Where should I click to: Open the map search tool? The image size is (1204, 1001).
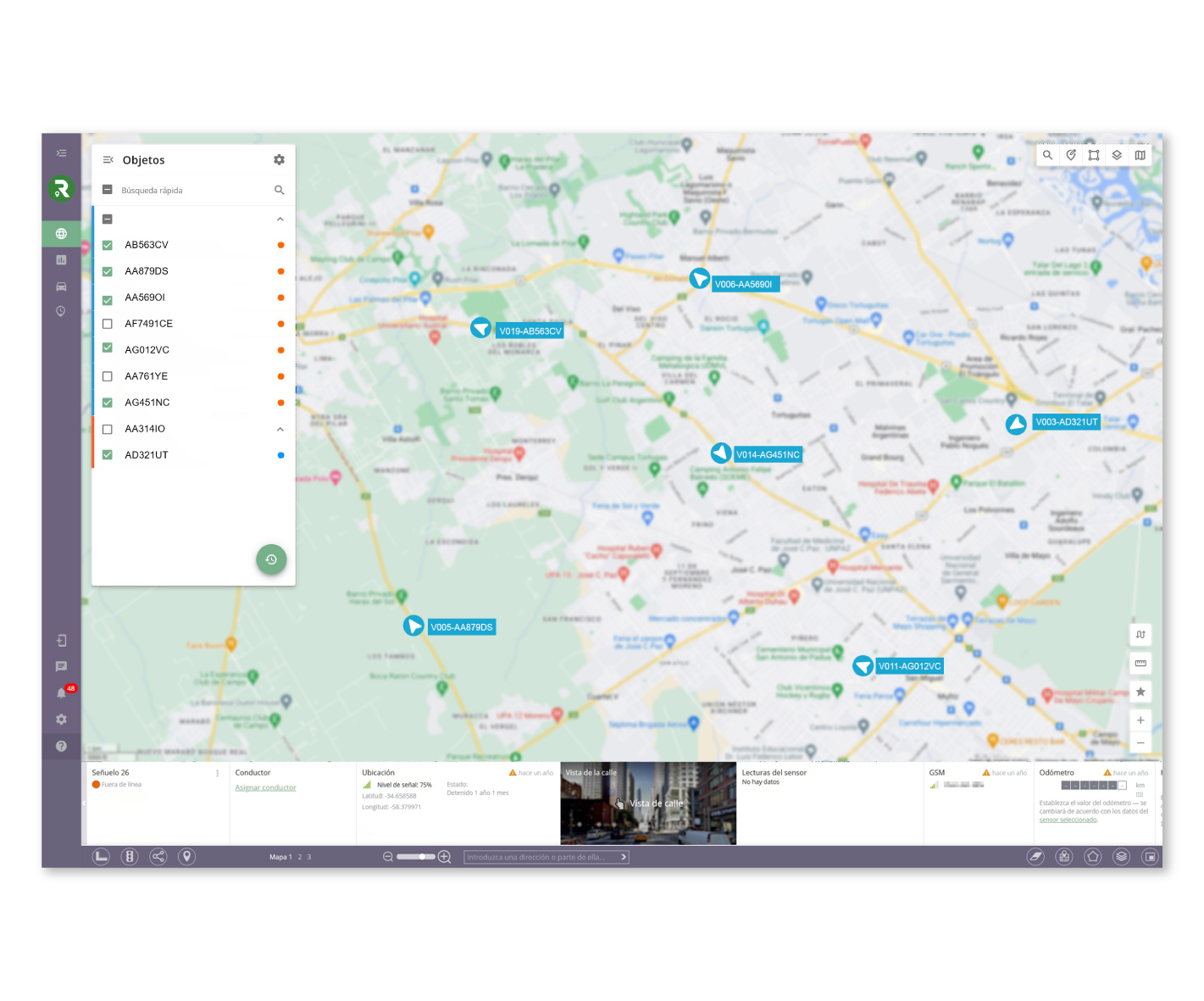pyautogui.click(x=1048, y=155)
